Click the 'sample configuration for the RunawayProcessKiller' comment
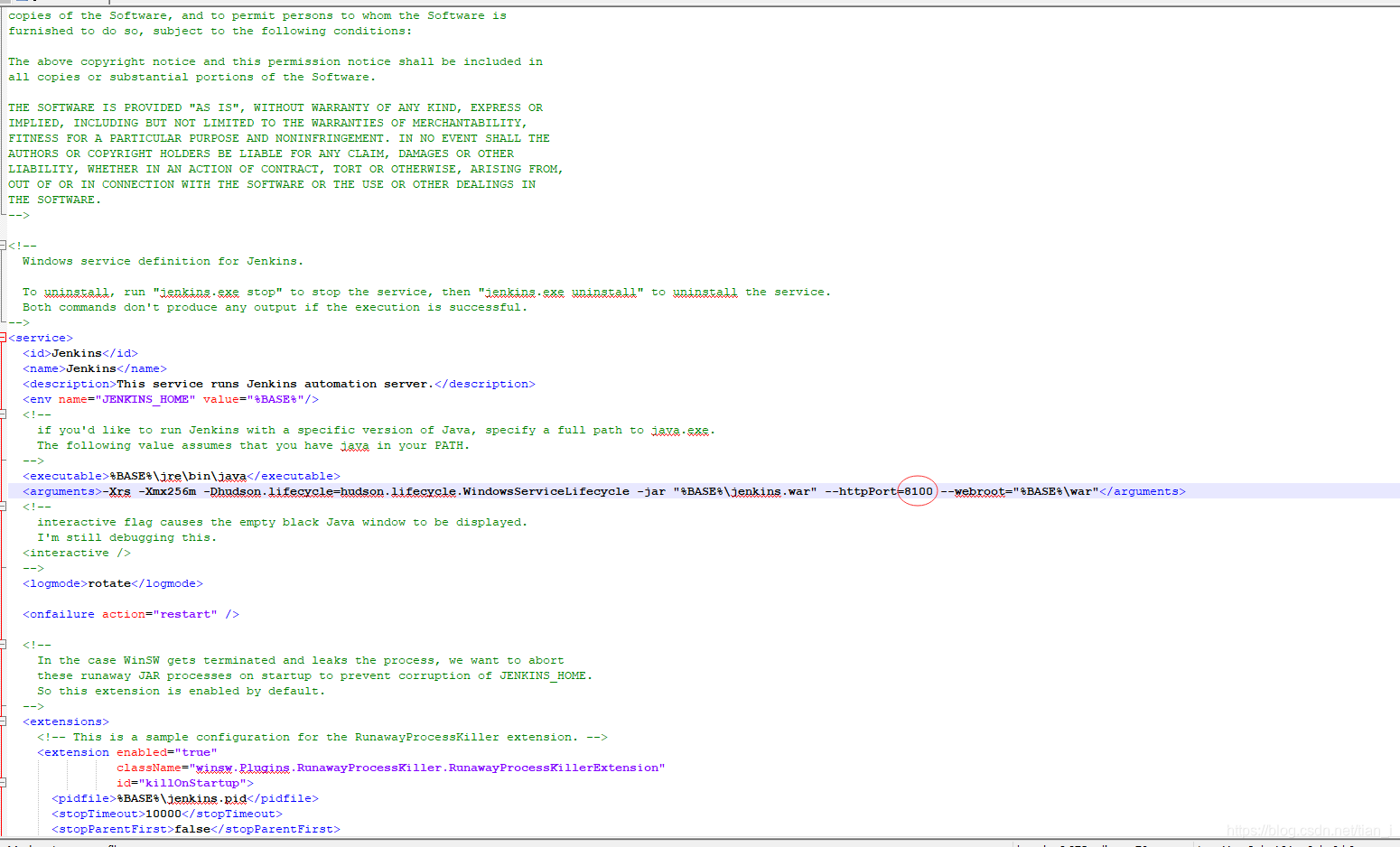The image size is (1400, 847). click(x=322, y=737)
